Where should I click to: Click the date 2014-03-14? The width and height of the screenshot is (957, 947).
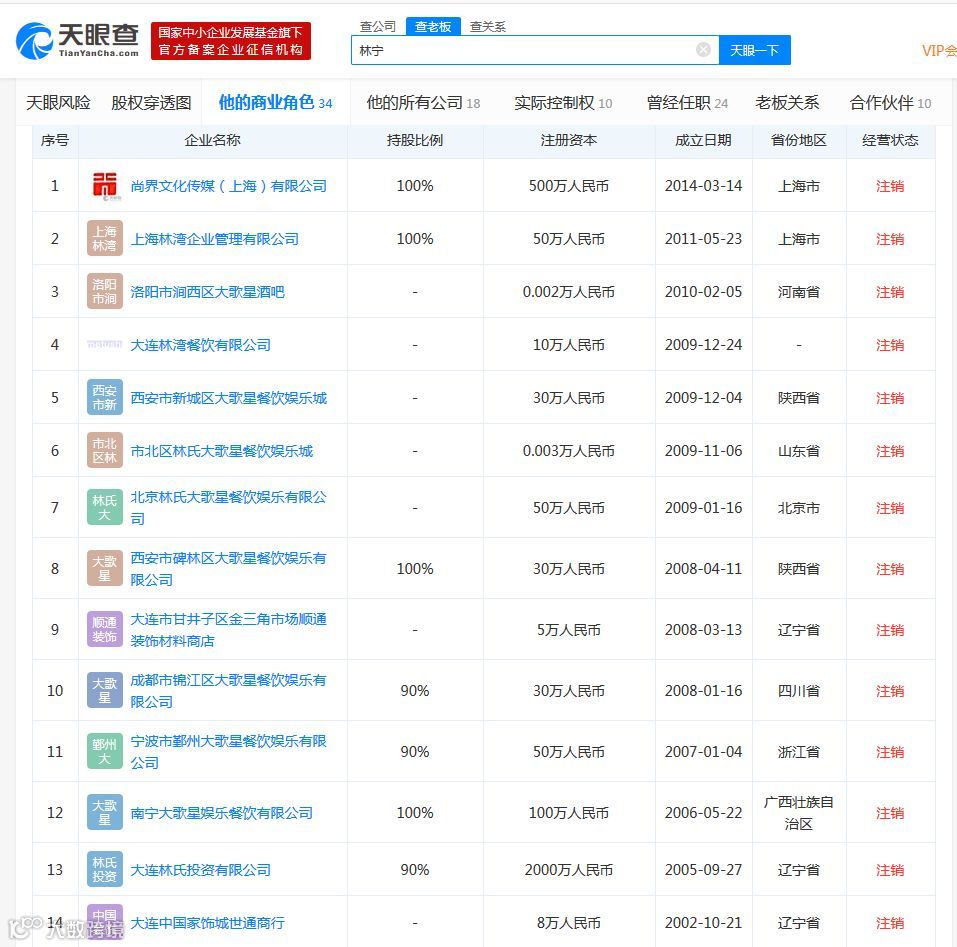704,185
